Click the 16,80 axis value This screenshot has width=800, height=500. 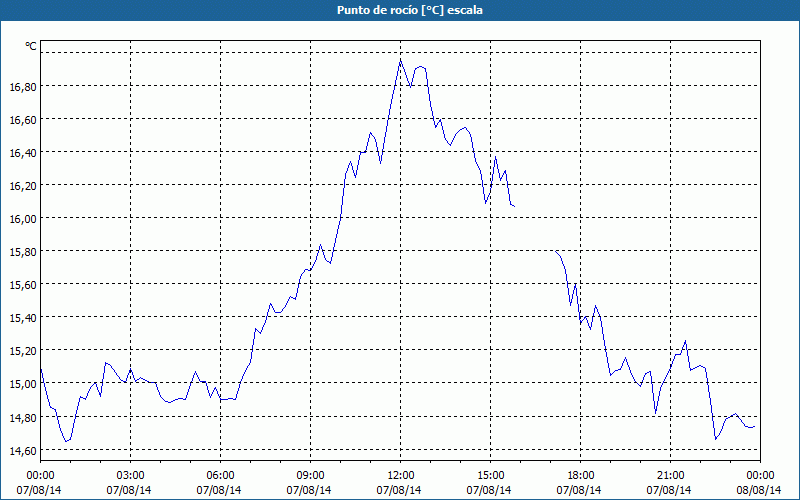pos(23,87)
